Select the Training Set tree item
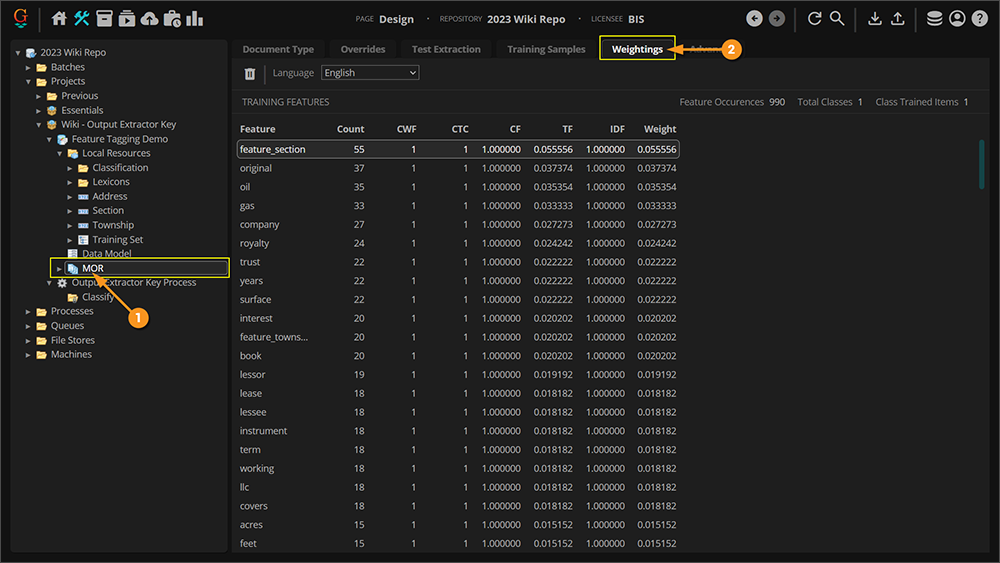 point(117,240)
